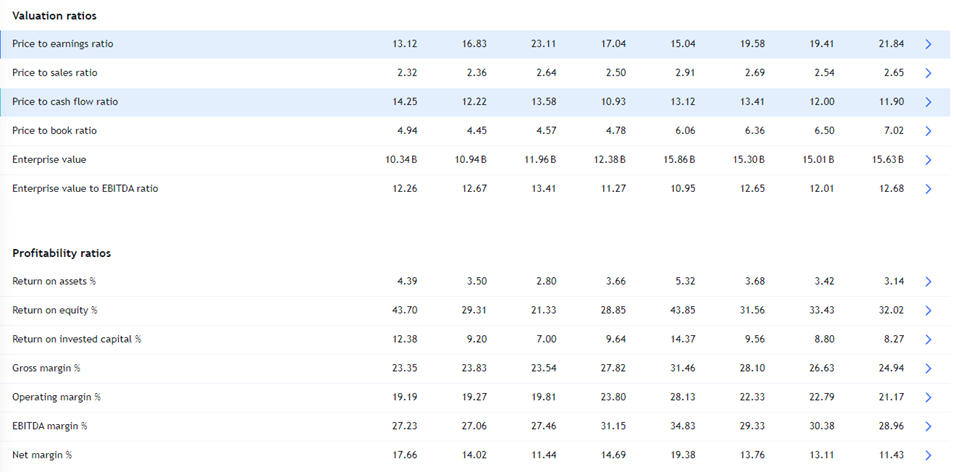
Task: Click the Enterprise value row label
Action: pos(49,160)
